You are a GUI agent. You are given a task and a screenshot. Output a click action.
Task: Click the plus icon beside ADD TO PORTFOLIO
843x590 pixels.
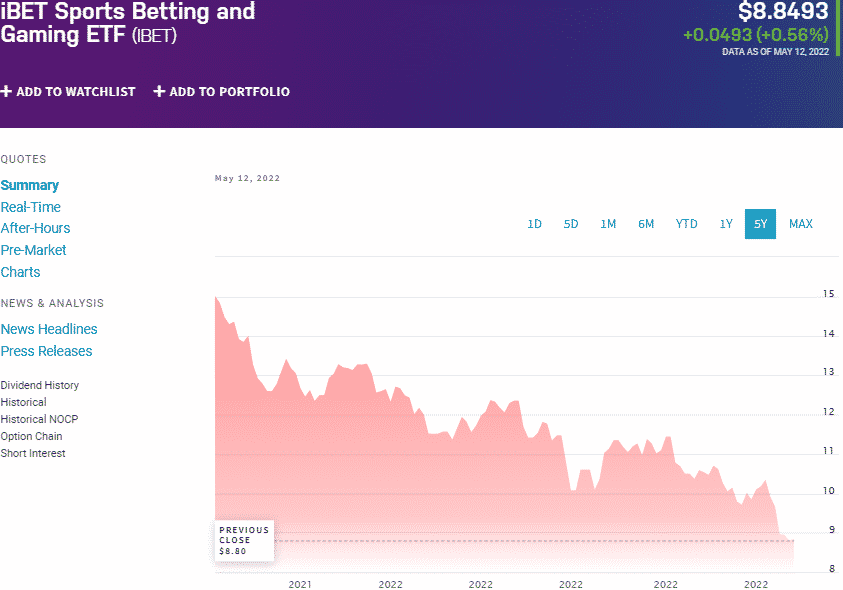click(158, 91)
